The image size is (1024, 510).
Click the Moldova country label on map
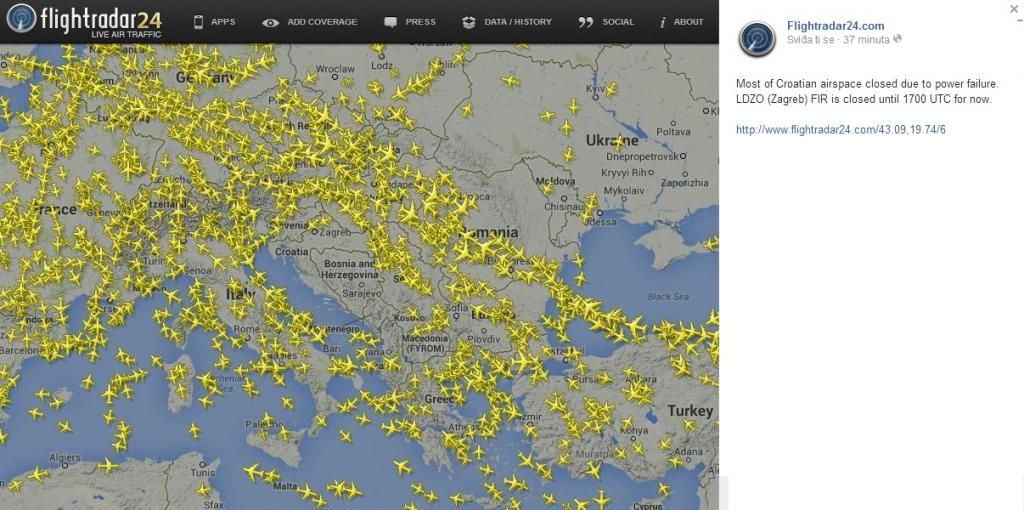coord(555,181)
